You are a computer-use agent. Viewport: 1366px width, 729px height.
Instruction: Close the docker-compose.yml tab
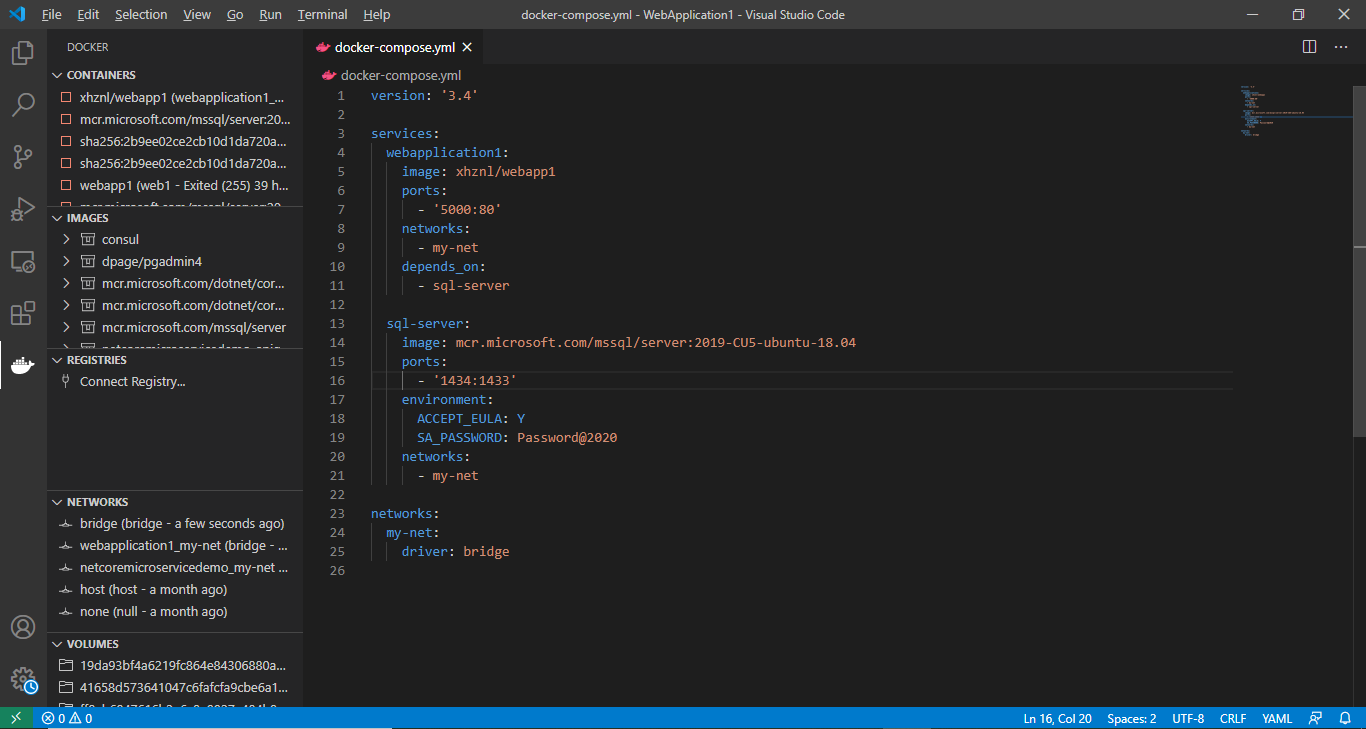(467, 47)
